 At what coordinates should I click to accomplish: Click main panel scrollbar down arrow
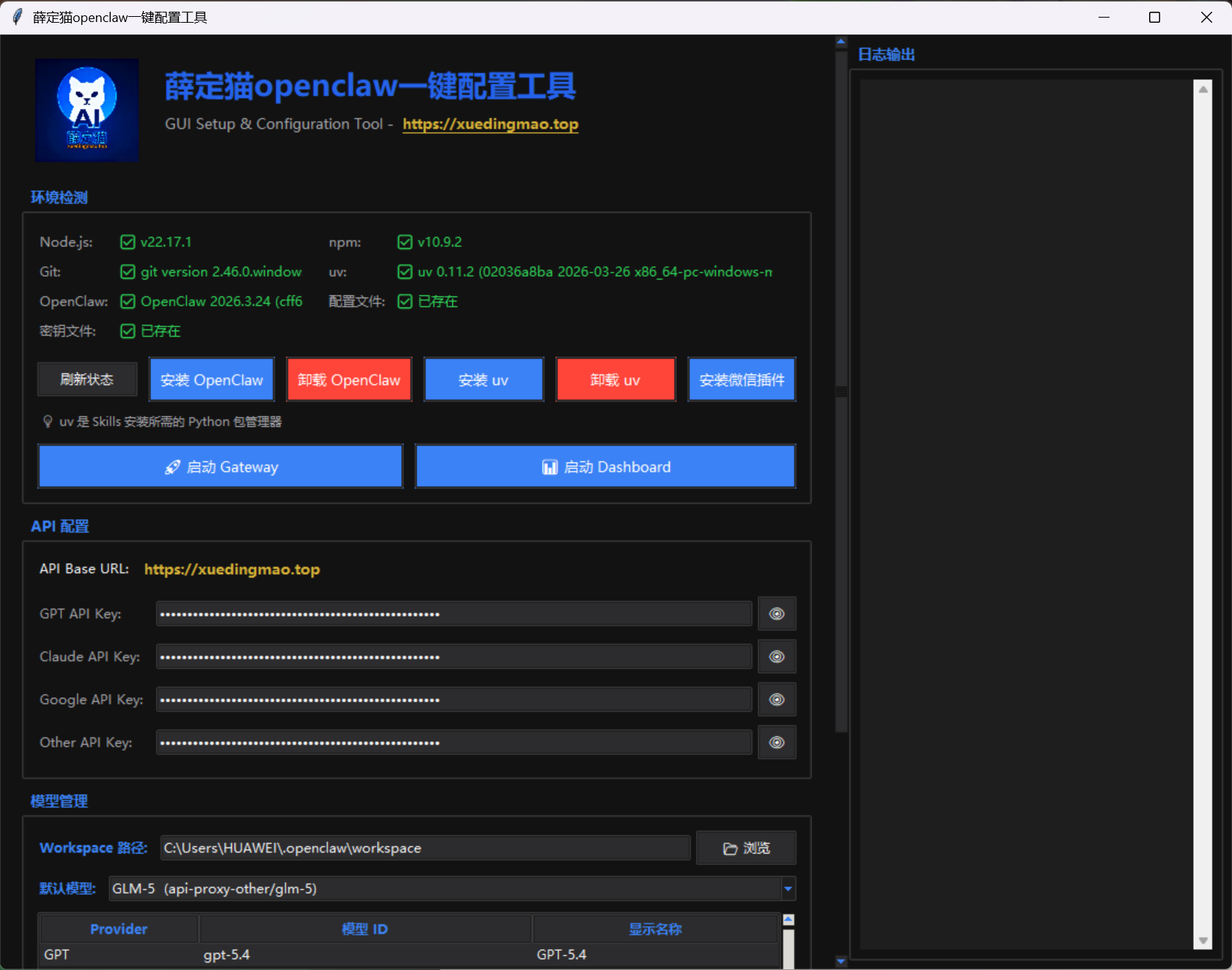pyautogui.click(x=841, y=960)
